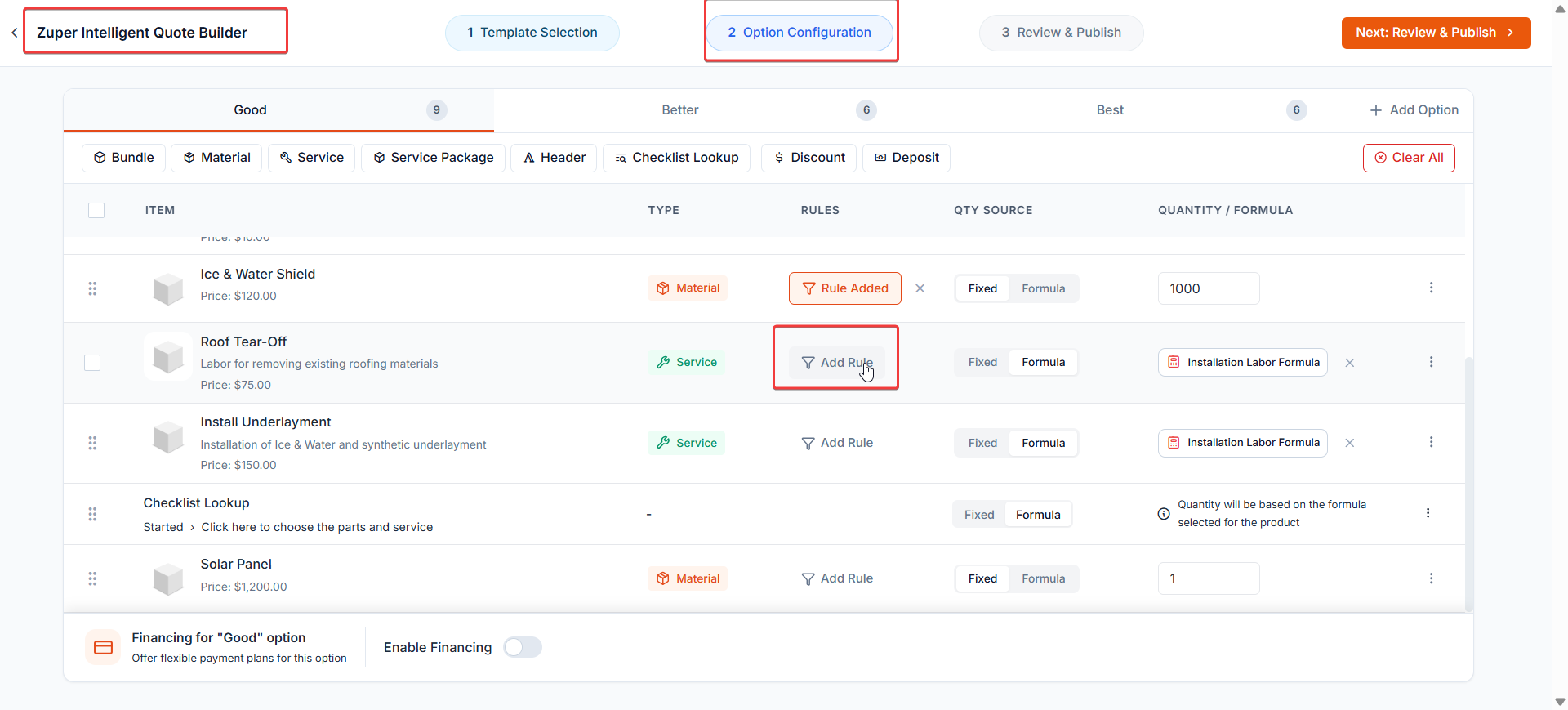Add a Material item
This screenshot has width=1568, height=710.
(x=216, y=158)
